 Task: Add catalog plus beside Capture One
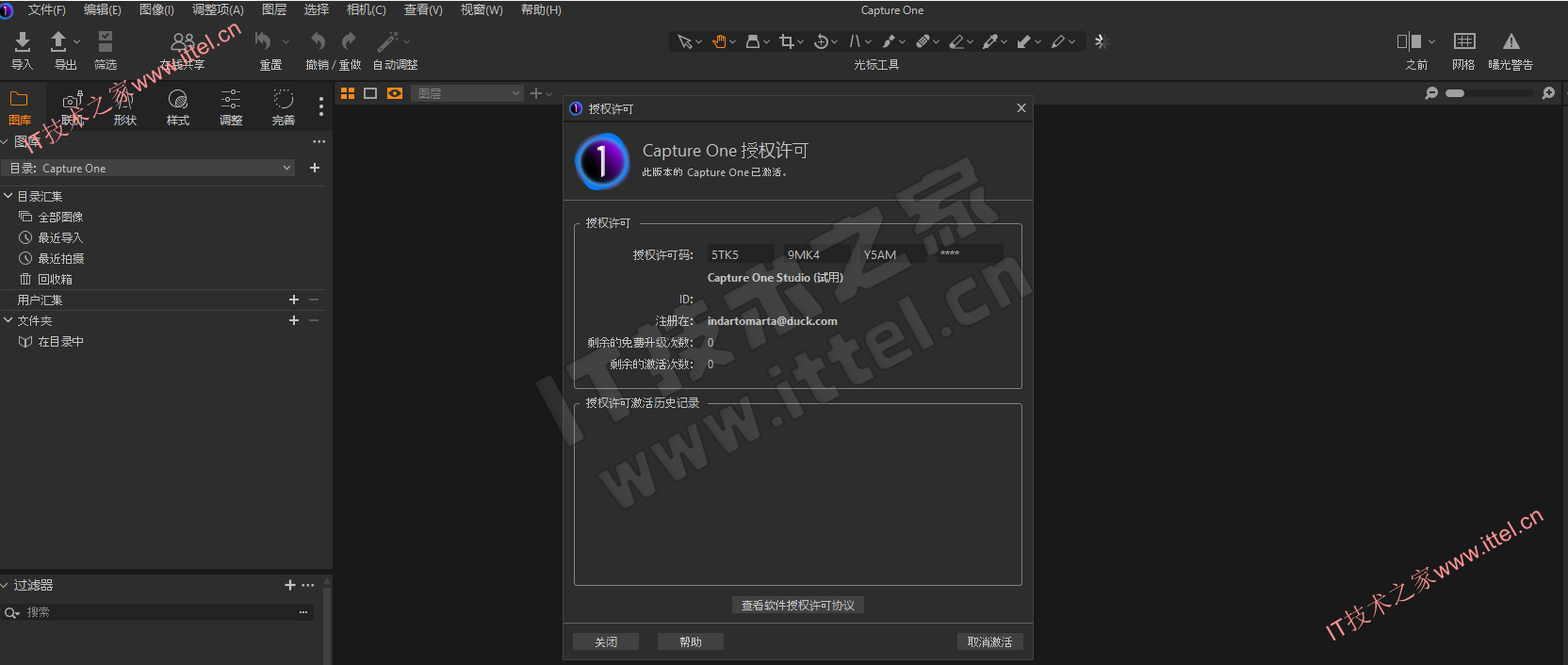pyautogui.click(x=315, y=168)
